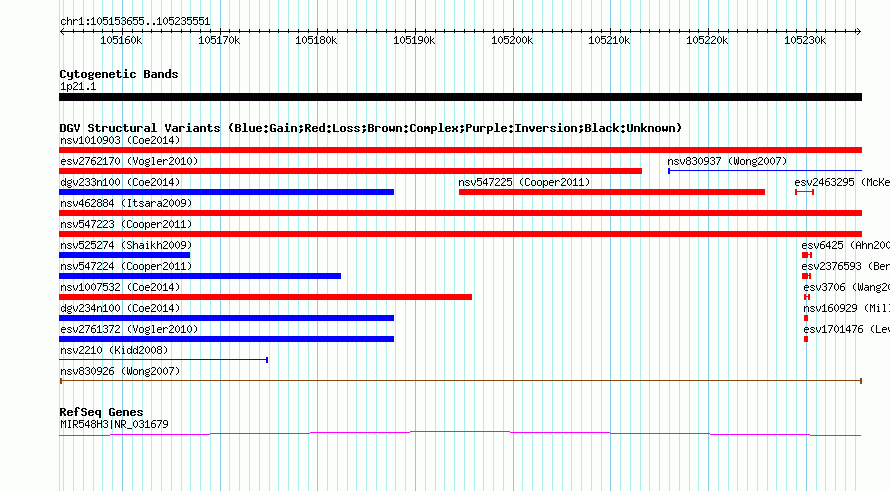Click the thin blue nsv830937 gain line
890x491 pixels.
tap(765, 170)
